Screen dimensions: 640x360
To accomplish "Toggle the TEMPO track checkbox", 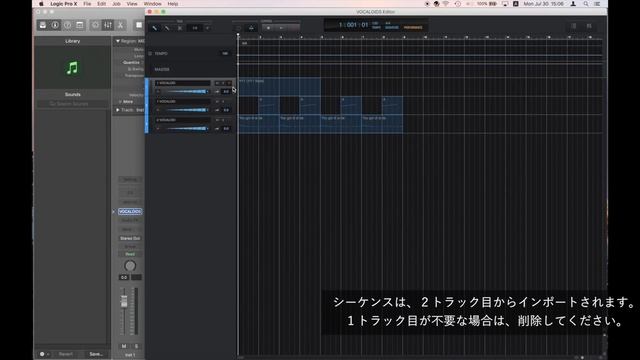I will coord(150,53).
